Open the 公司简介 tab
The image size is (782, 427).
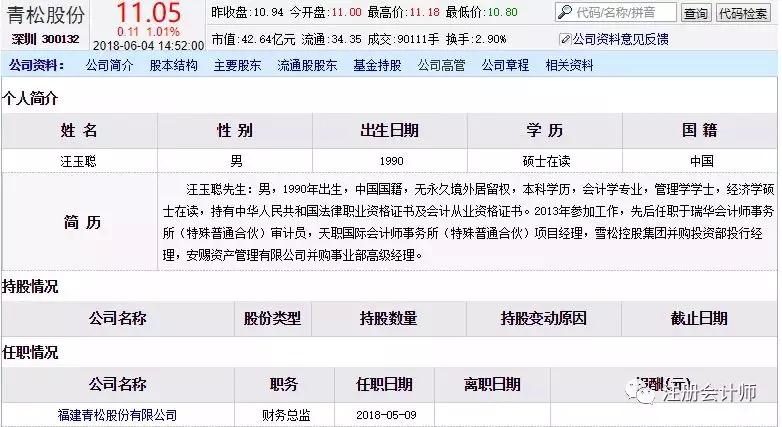[x=109, y=65]
